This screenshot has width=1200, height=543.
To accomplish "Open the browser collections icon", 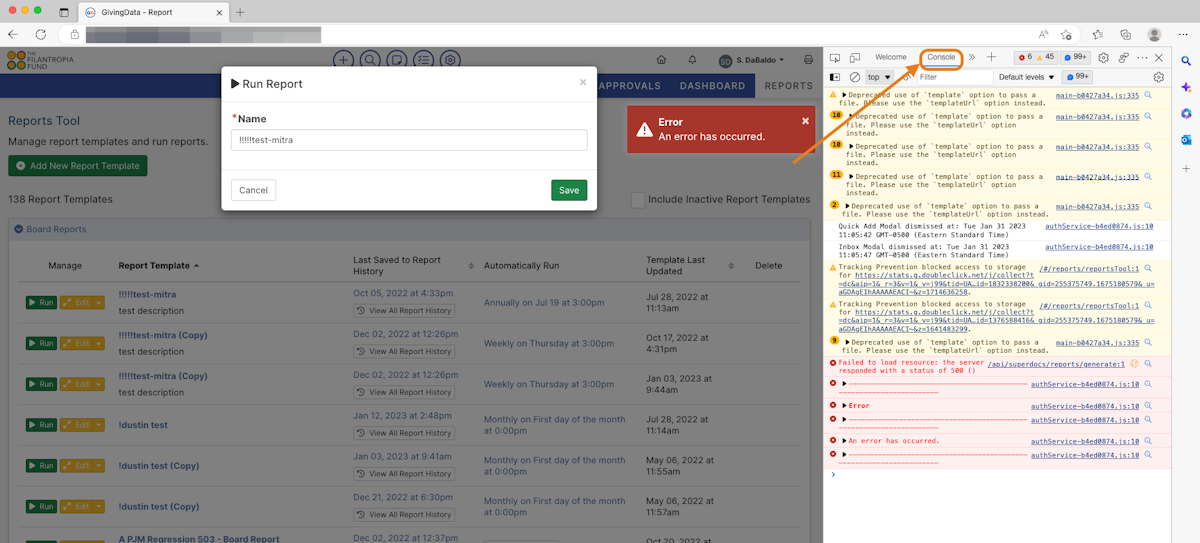I will 1125,34.
